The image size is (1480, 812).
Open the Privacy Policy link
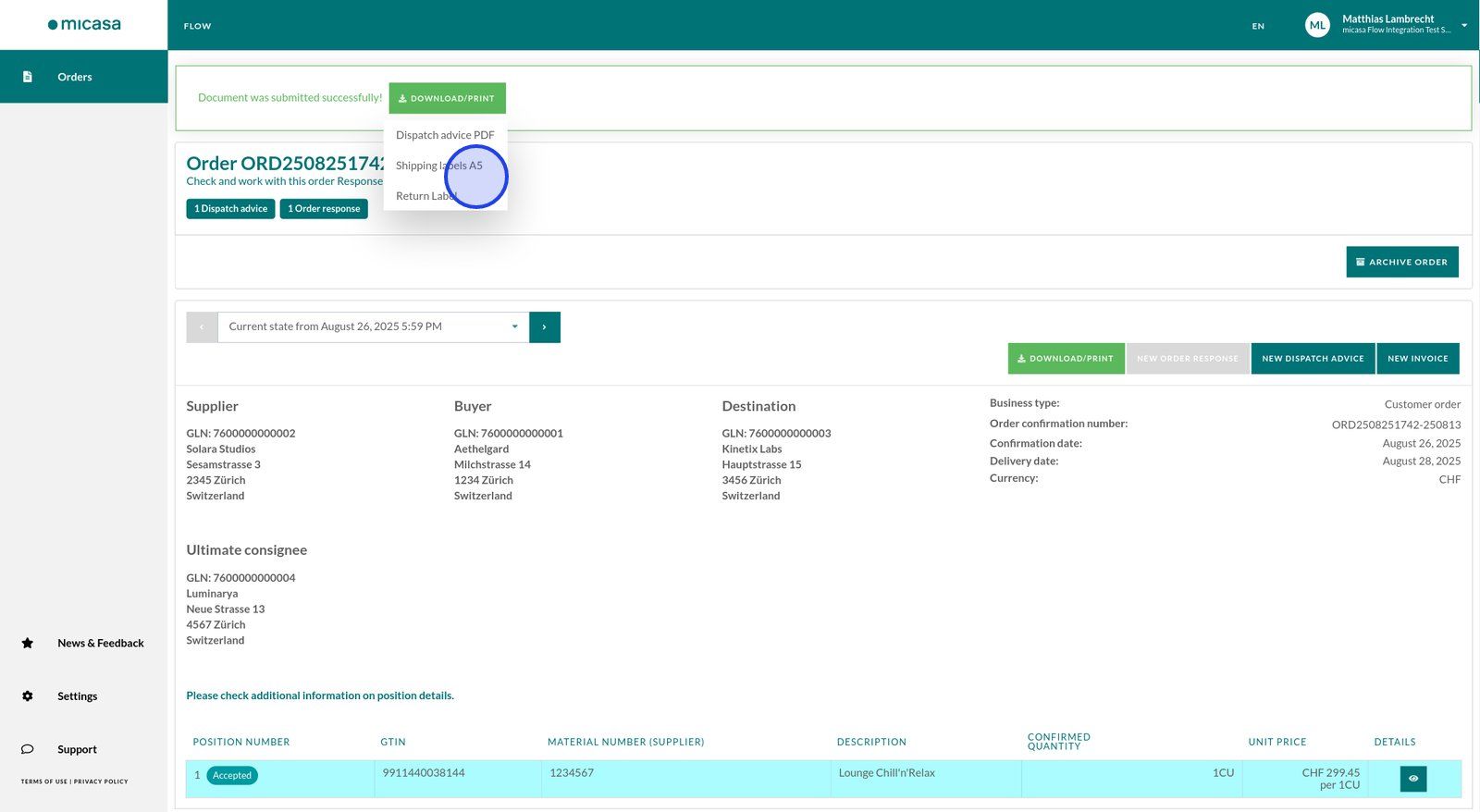101,781
